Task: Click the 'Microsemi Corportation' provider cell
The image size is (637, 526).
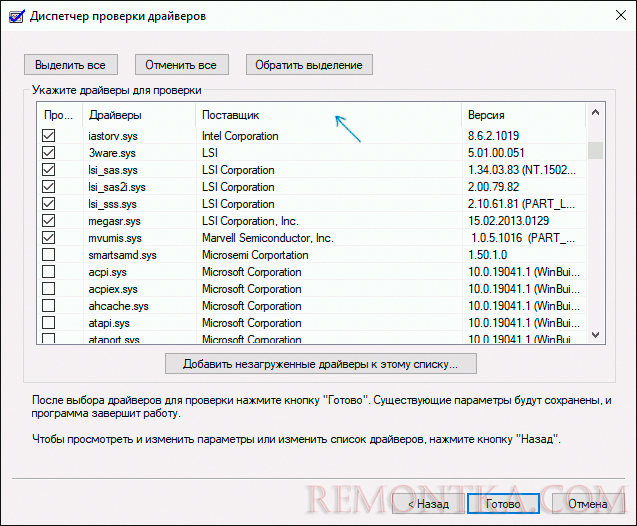Action: click(x=255, y=255)
